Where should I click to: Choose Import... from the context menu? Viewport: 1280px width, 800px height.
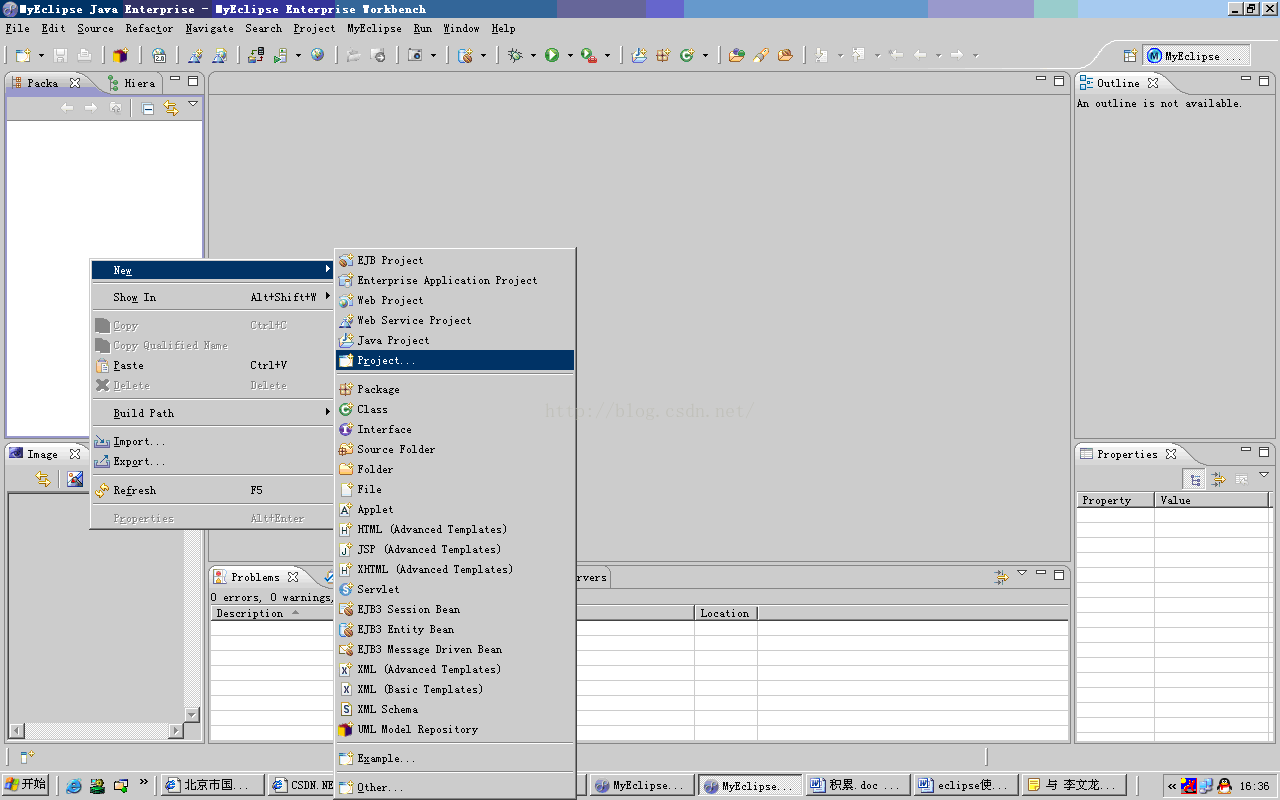pos(212,441)
